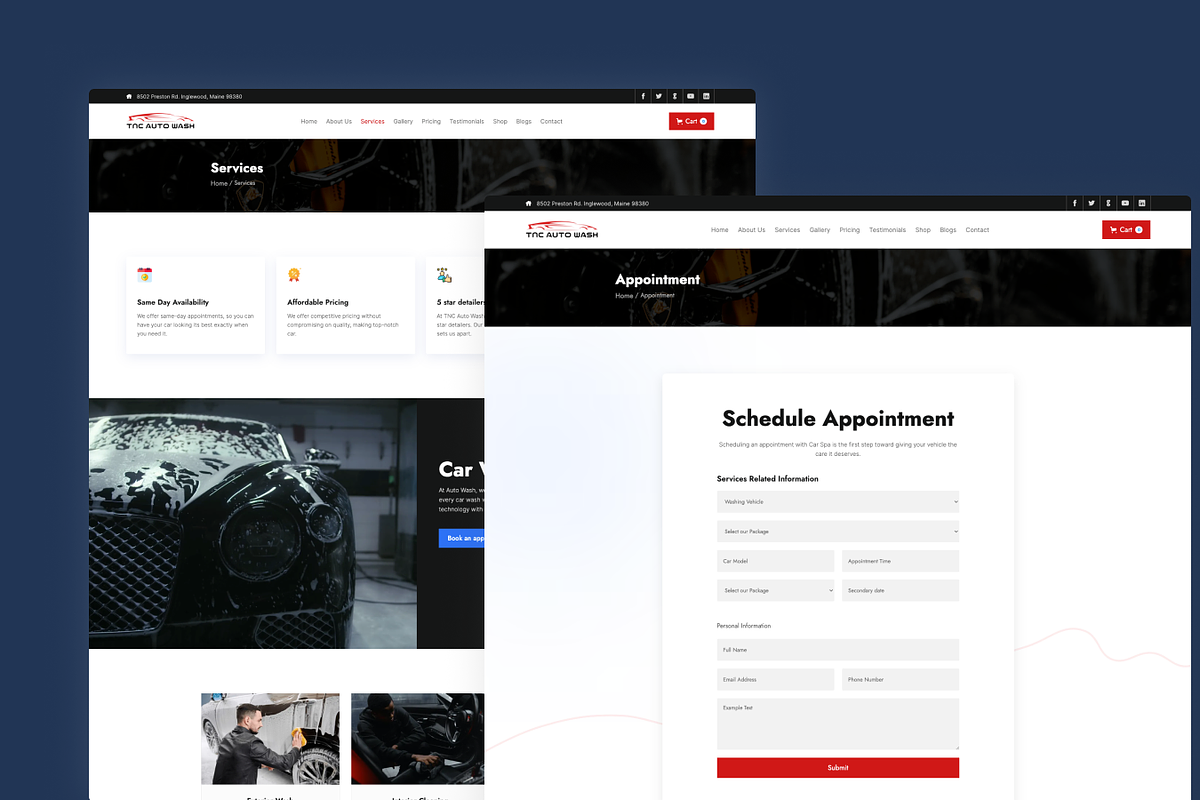Image resolution: width=1200 pixels, height=800 pixels.
Task: Open Blogs in Appointment page menu
Action: 948,230
